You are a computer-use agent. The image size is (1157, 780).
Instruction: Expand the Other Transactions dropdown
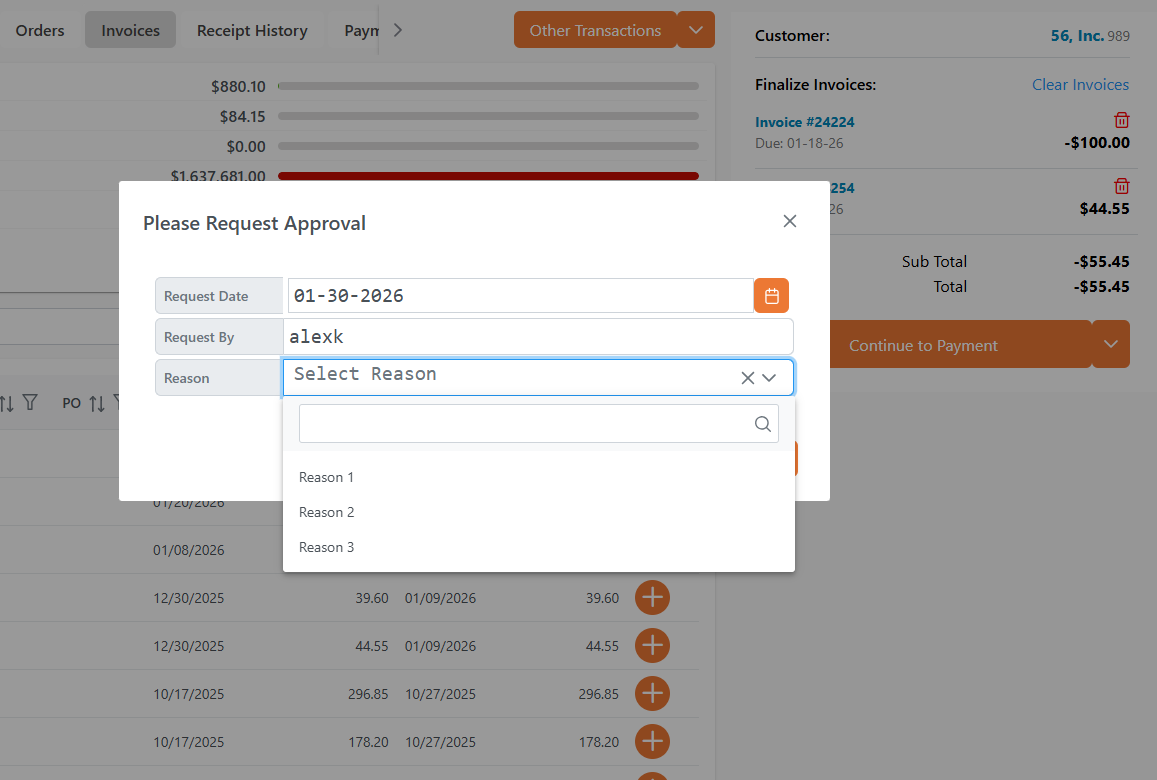click(695, 29)
